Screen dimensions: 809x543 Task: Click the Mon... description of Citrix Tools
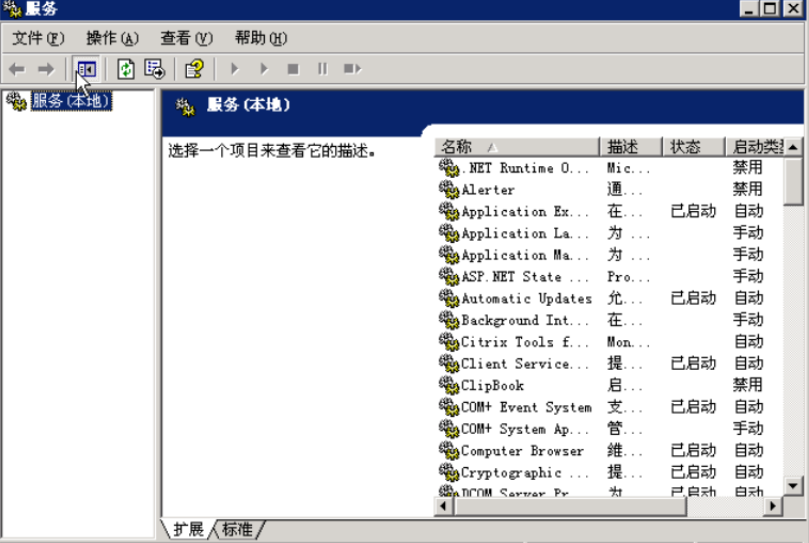(628, 342)
